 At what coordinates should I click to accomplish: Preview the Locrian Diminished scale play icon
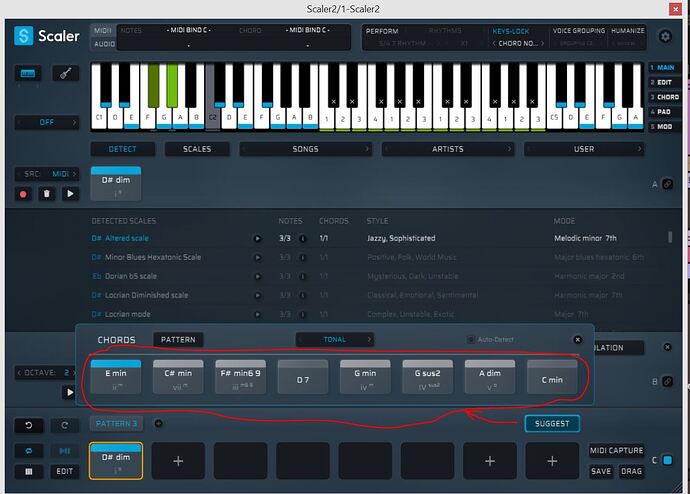(x=257, y=296)
